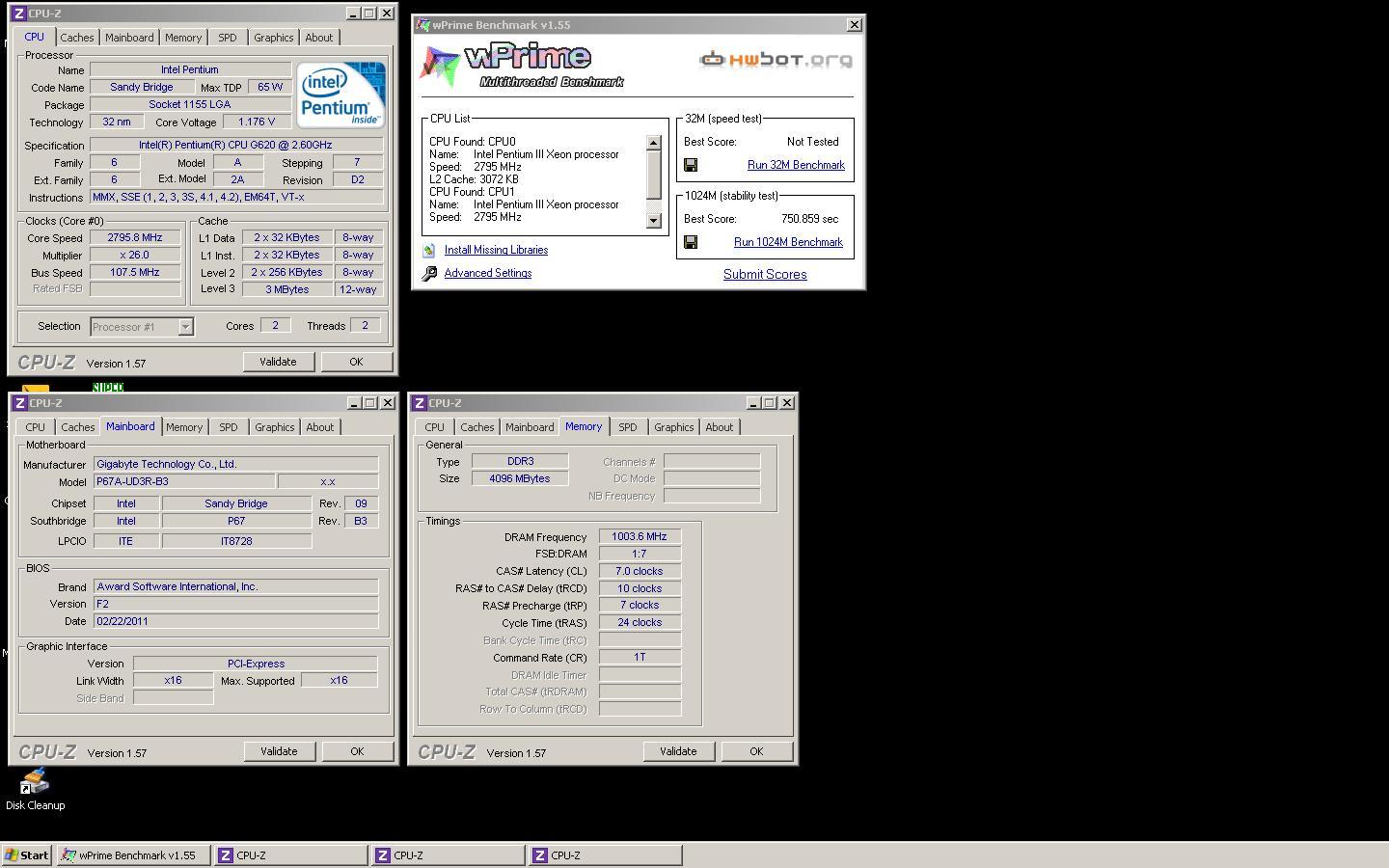1389x868 pixels.
Task: Select the About tab in the Memory CPU-Z window
Action: (x=720, y=427)
